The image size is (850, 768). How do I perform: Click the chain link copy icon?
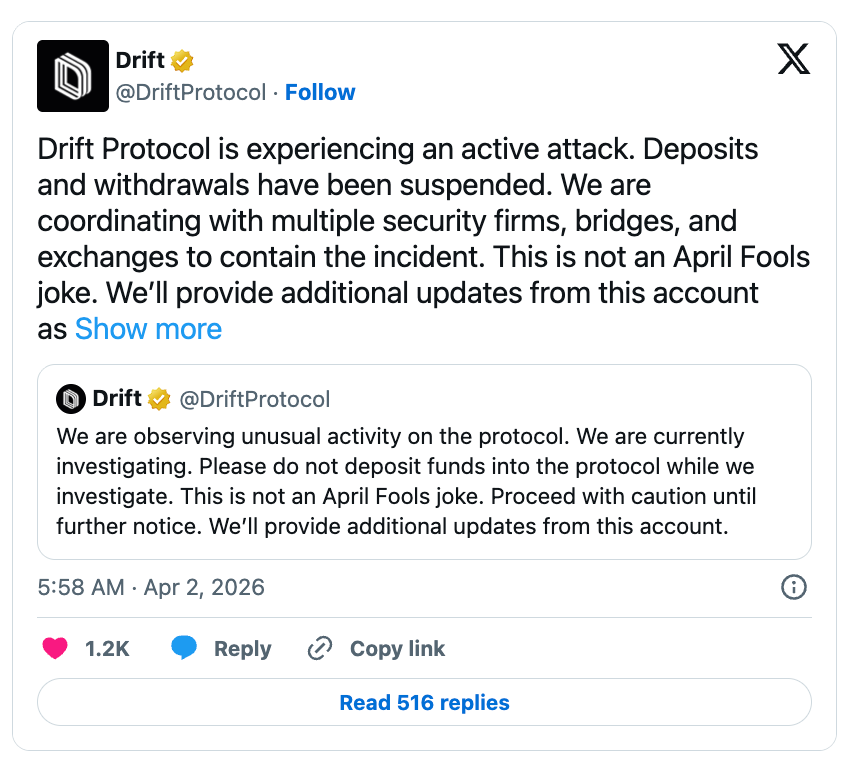point(320,649)
